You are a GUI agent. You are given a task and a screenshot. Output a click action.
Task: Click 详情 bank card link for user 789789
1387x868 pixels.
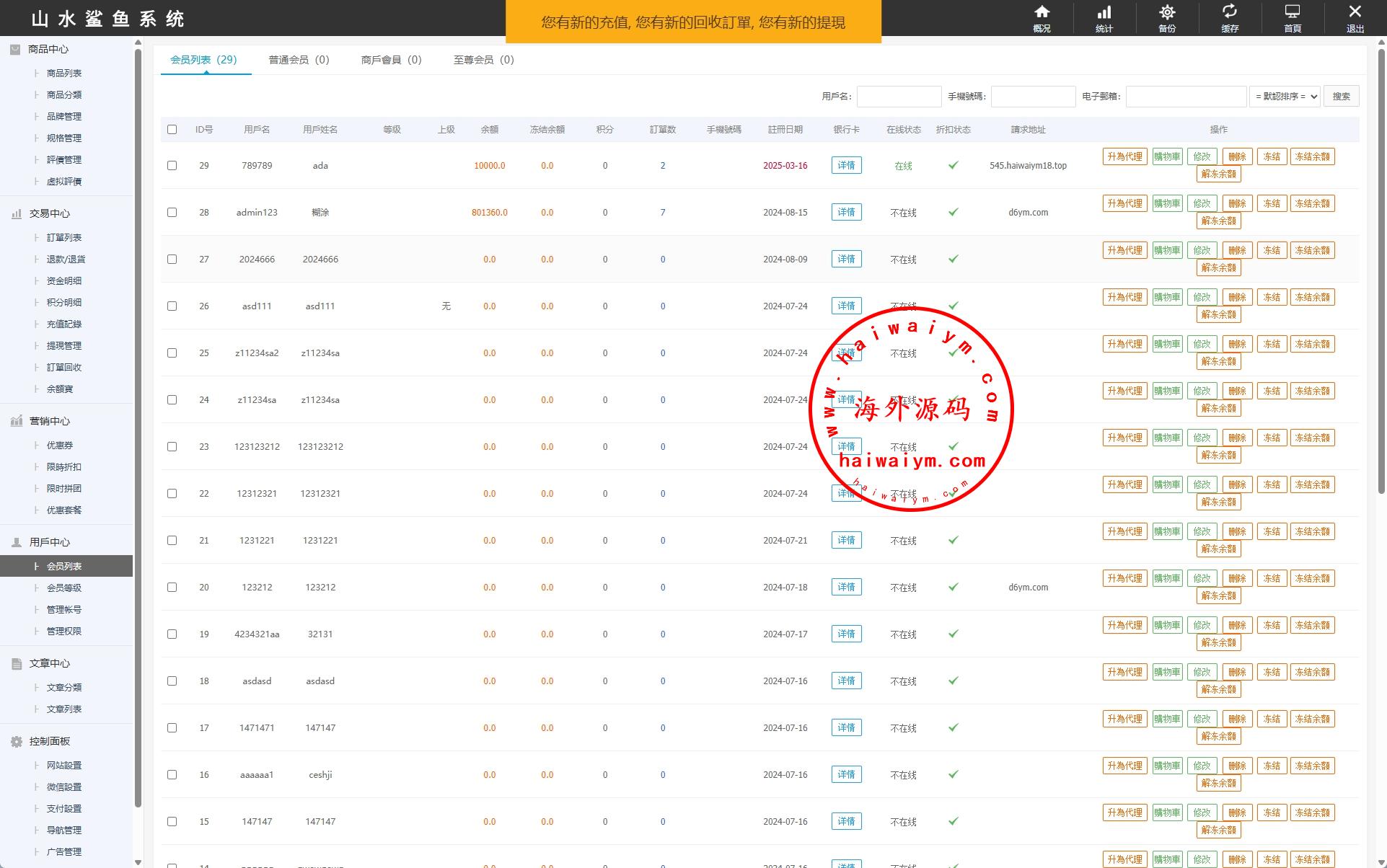click(x=846, y=165)
